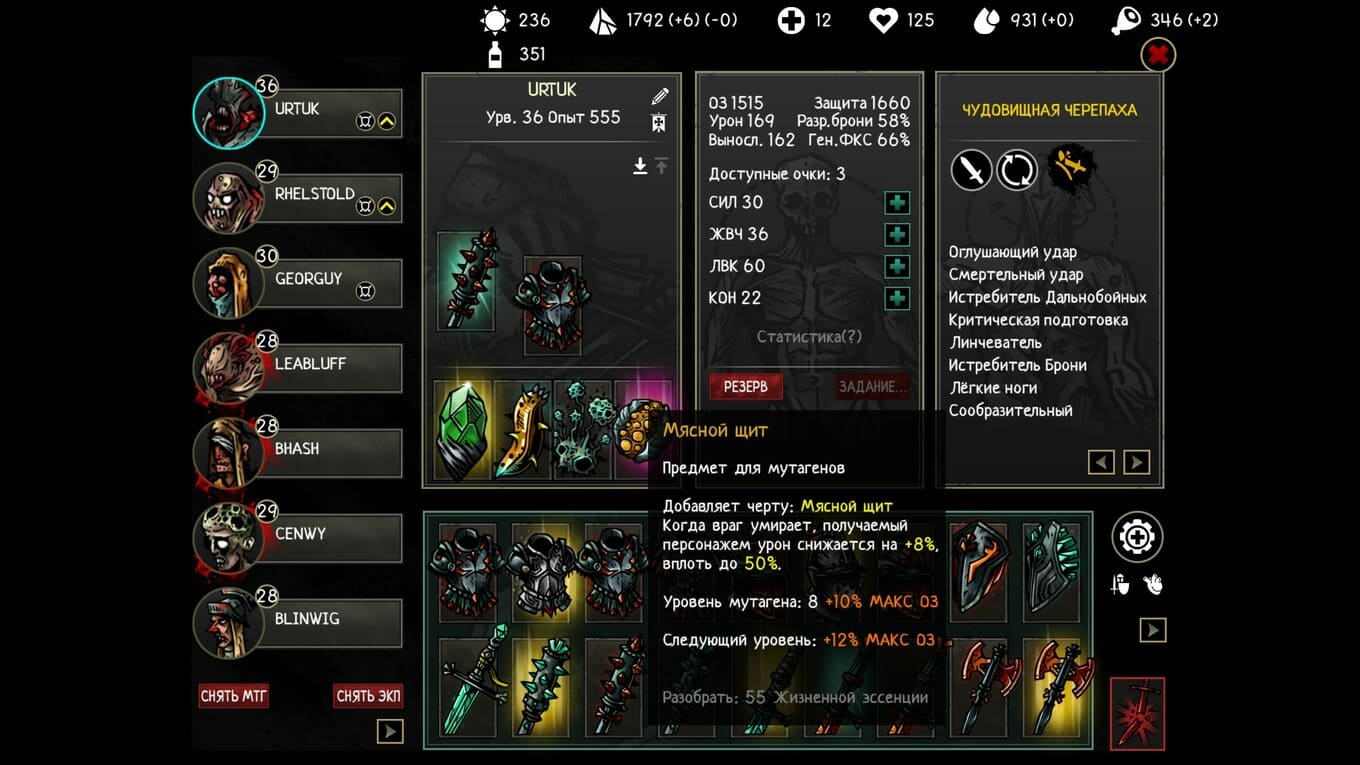Raise КОН stat with the plus button
The height and width of the screenshot is (765, 1360).
(897, 298)
